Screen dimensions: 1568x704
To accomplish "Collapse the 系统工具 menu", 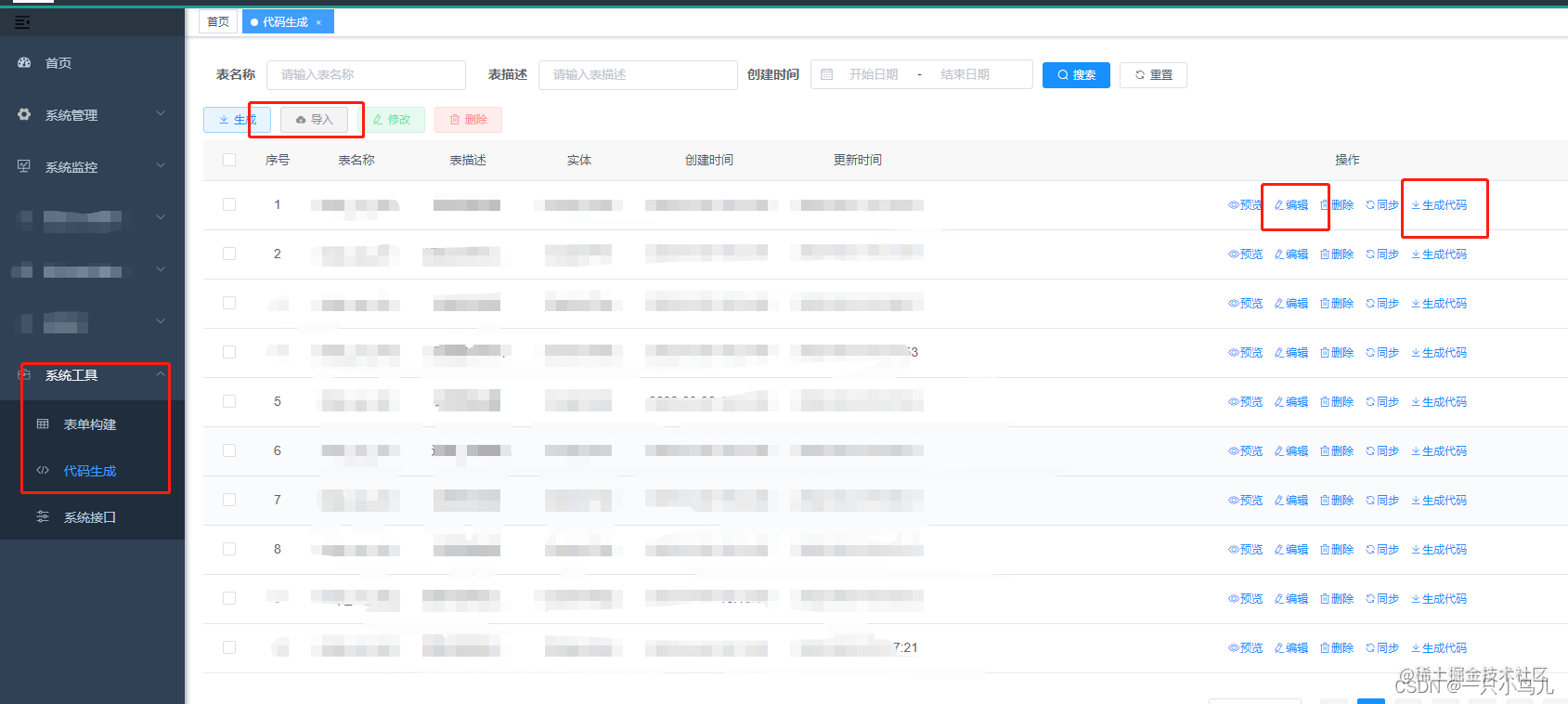I will 93,375.
